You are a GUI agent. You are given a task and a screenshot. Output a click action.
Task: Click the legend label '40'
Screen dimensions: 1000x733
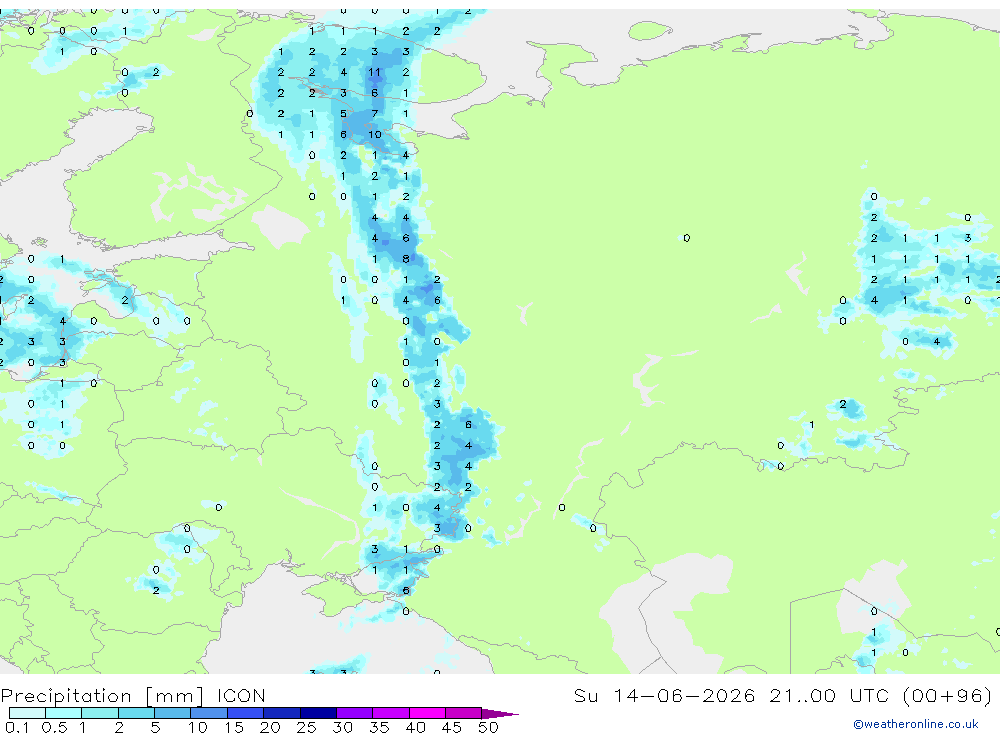[415, 727]
